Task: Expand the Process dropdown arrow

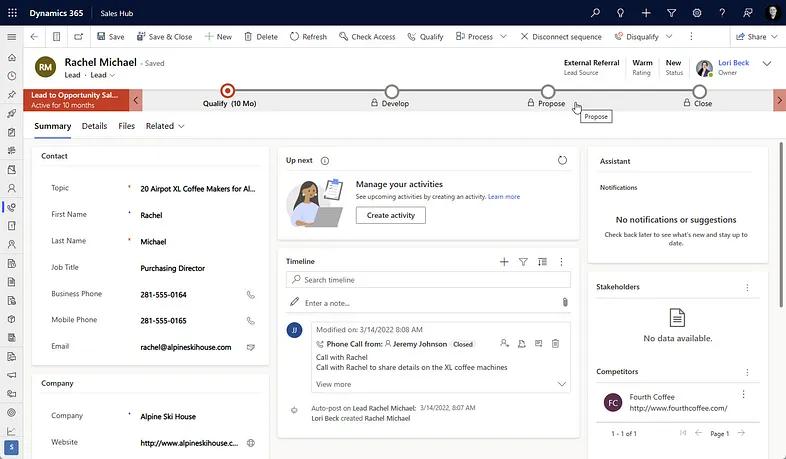Action: pyautogui.click(x=503, y=37)
